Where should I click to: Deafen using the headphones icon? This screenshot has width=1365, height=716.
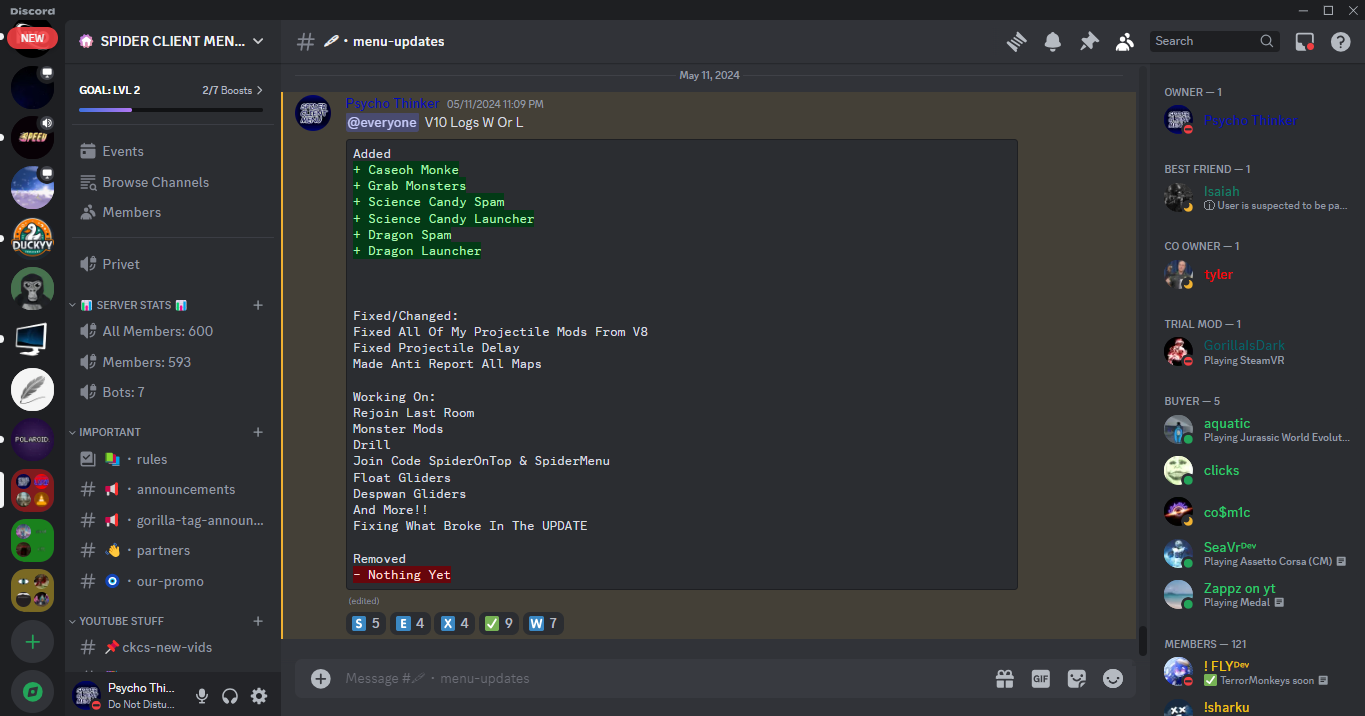[x=230, y=696]
